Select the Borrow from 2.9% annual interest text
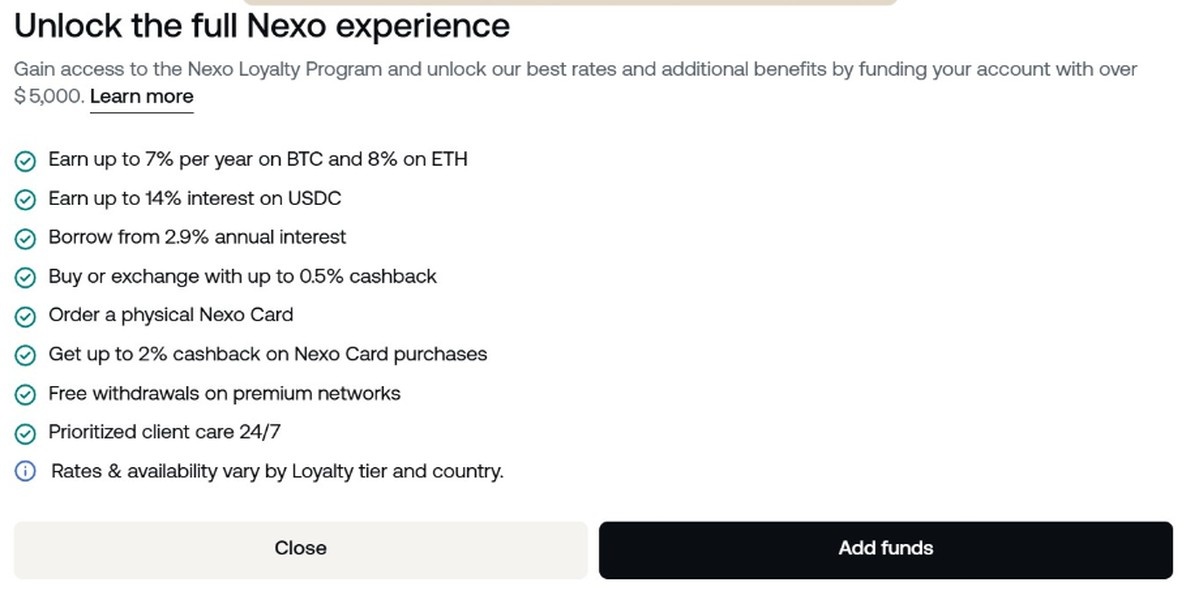This screenshot has width=1199, height=608. 197,238
